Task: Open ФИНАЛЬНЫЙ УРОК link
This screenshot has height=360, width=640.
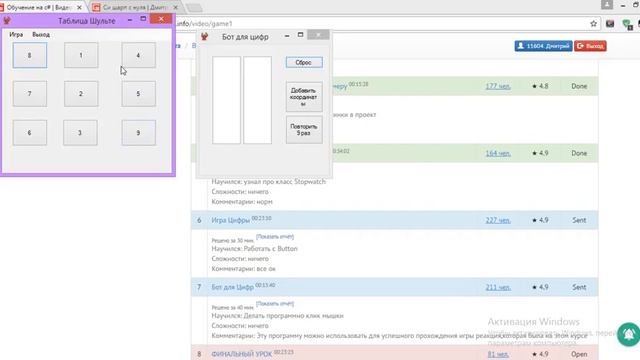Action: pos(241,354)
